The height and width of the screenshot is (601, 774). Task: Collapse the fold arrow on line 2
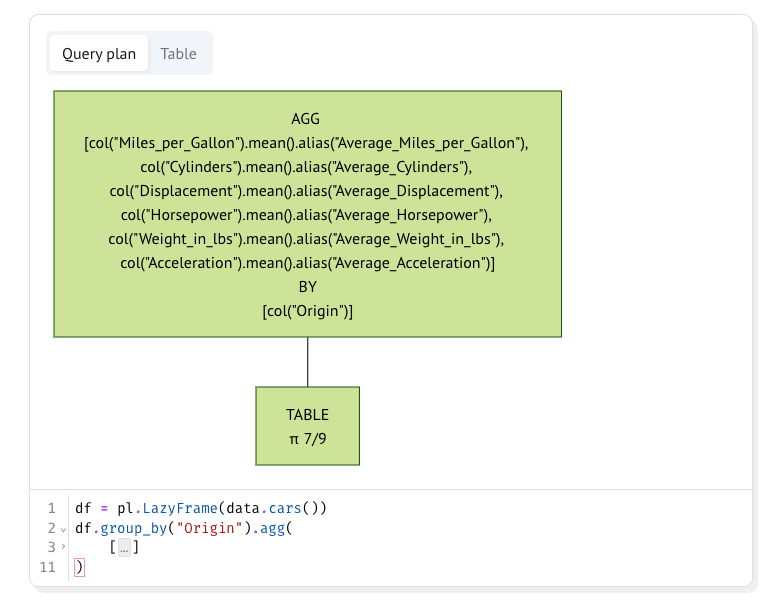[64, 528]
